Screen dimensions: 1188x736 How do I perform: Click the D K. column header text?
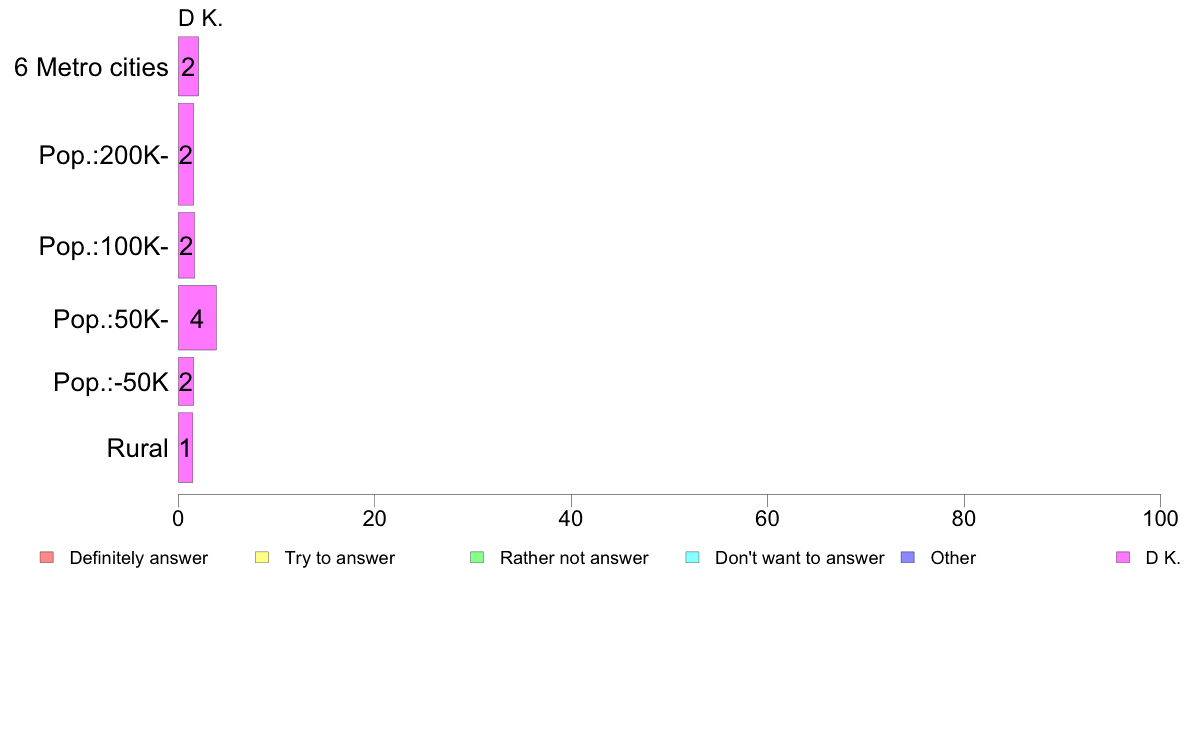point(200,18)
